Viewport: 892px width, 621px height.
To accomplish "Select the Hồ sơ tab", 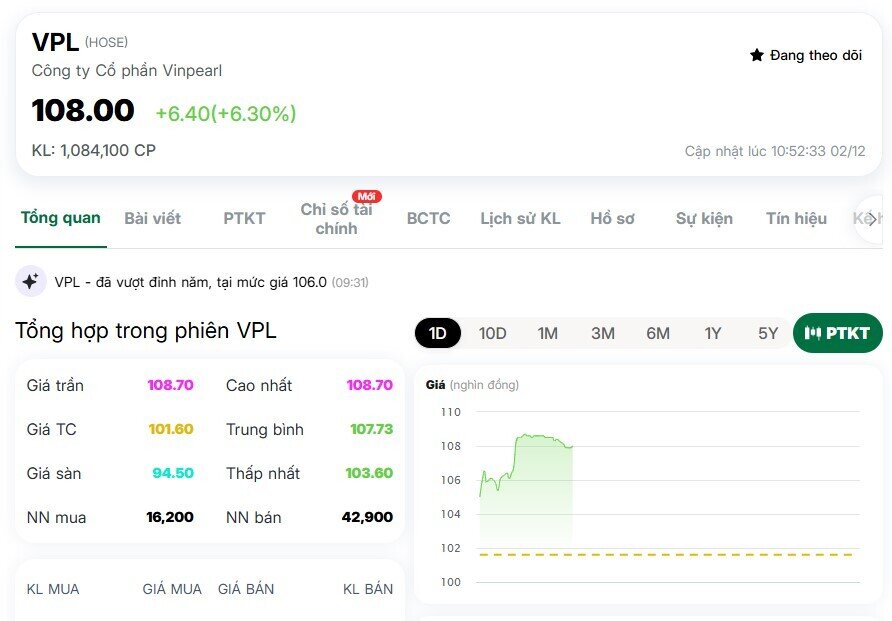I will click(612, 218).
